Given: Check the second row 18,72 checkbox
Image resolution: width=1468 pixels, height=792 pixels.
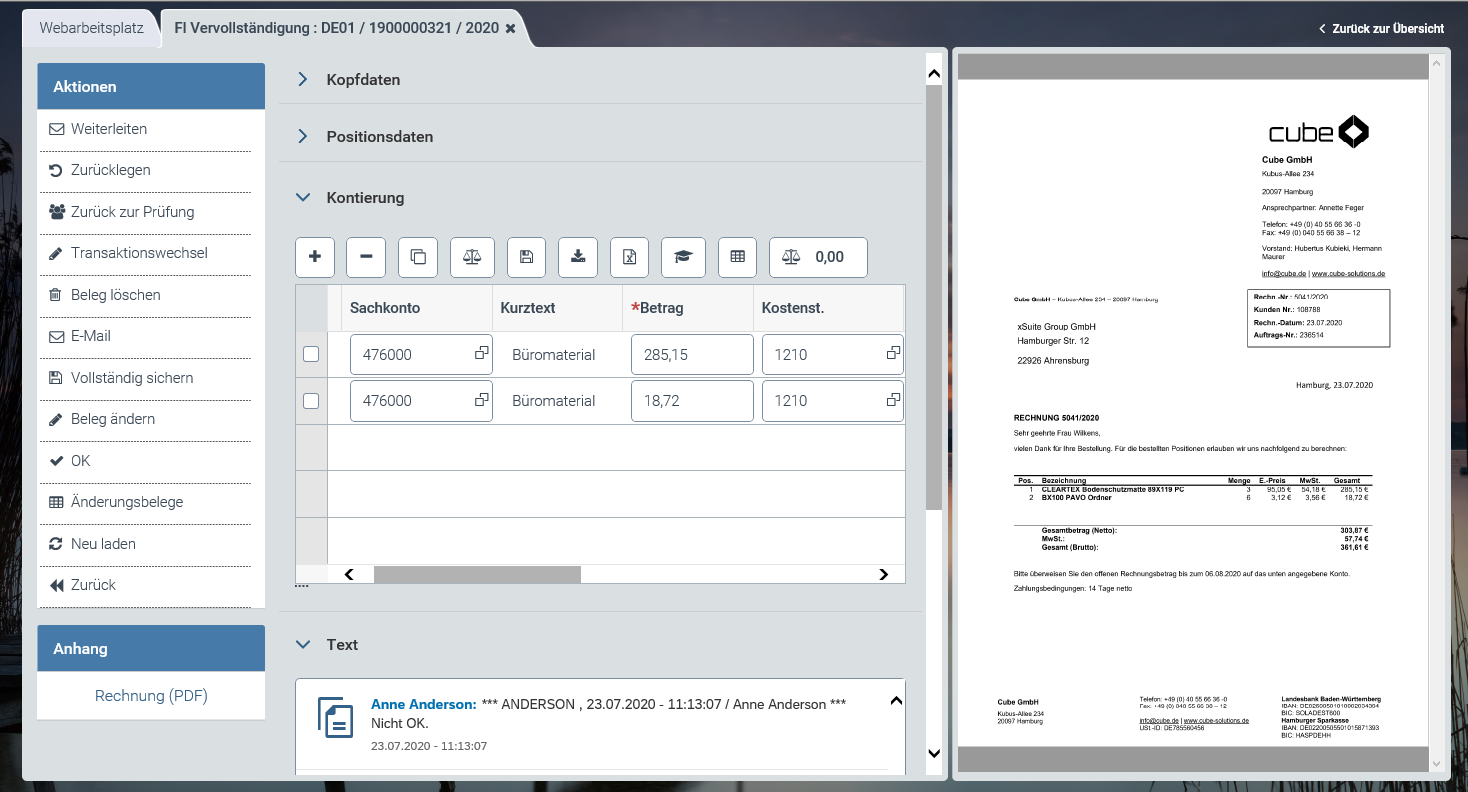Looking at the screenshot, I should (311, 401).
